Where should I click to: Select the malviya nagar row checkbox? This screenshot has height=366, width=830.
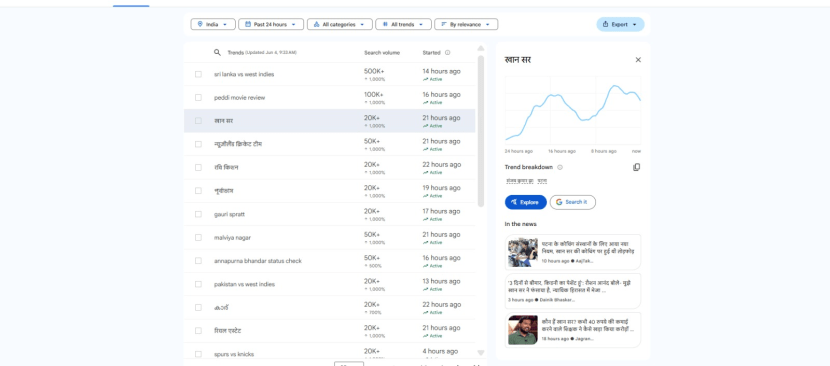(199, 237)
